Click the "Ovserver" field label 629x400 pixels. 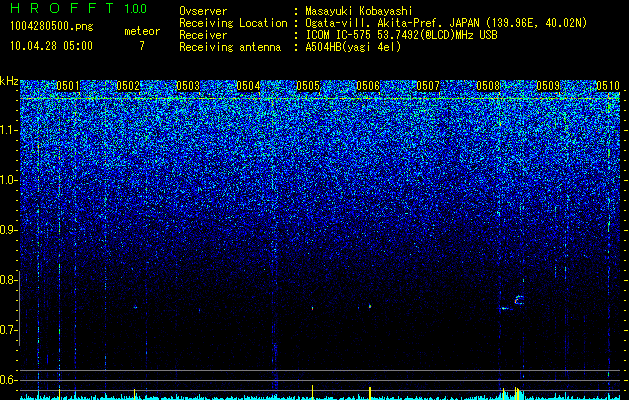click(x=203, y=11)
